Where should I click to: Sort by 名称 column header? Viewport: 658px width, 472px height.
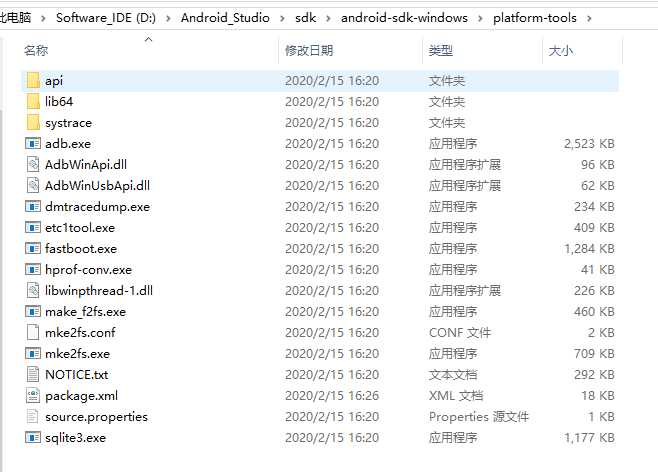(36, 51)
